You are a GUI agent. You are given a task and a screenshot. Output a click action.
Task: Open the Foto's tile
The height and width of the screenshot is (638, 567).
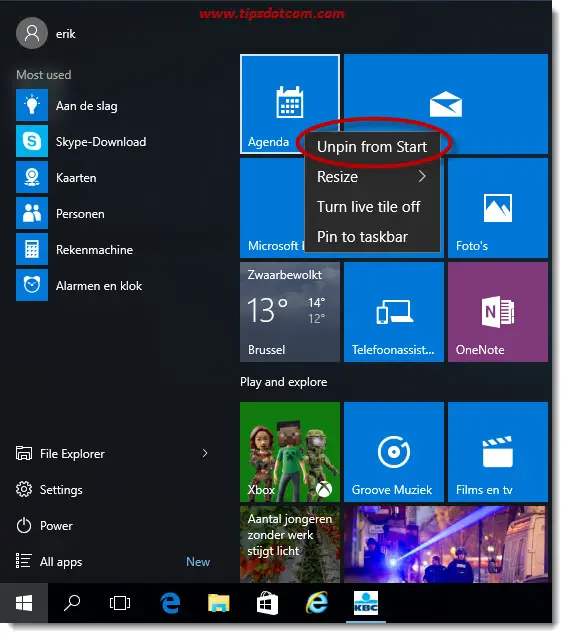coord(498,208)
